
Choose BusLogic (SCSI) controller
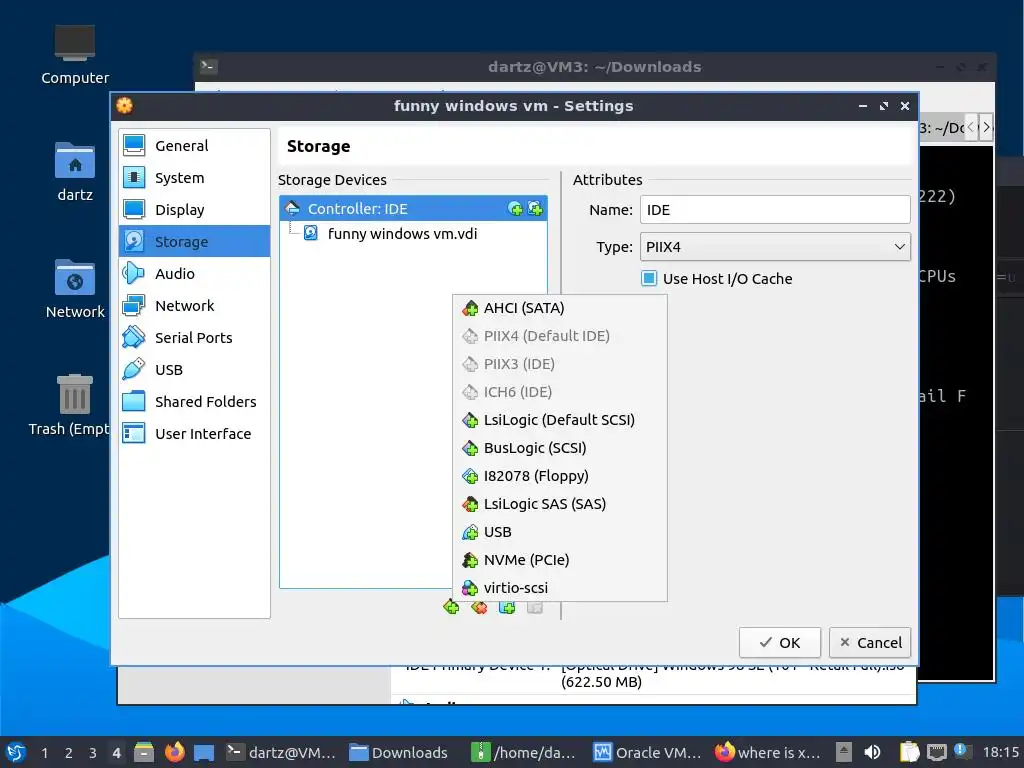point(560,448)
